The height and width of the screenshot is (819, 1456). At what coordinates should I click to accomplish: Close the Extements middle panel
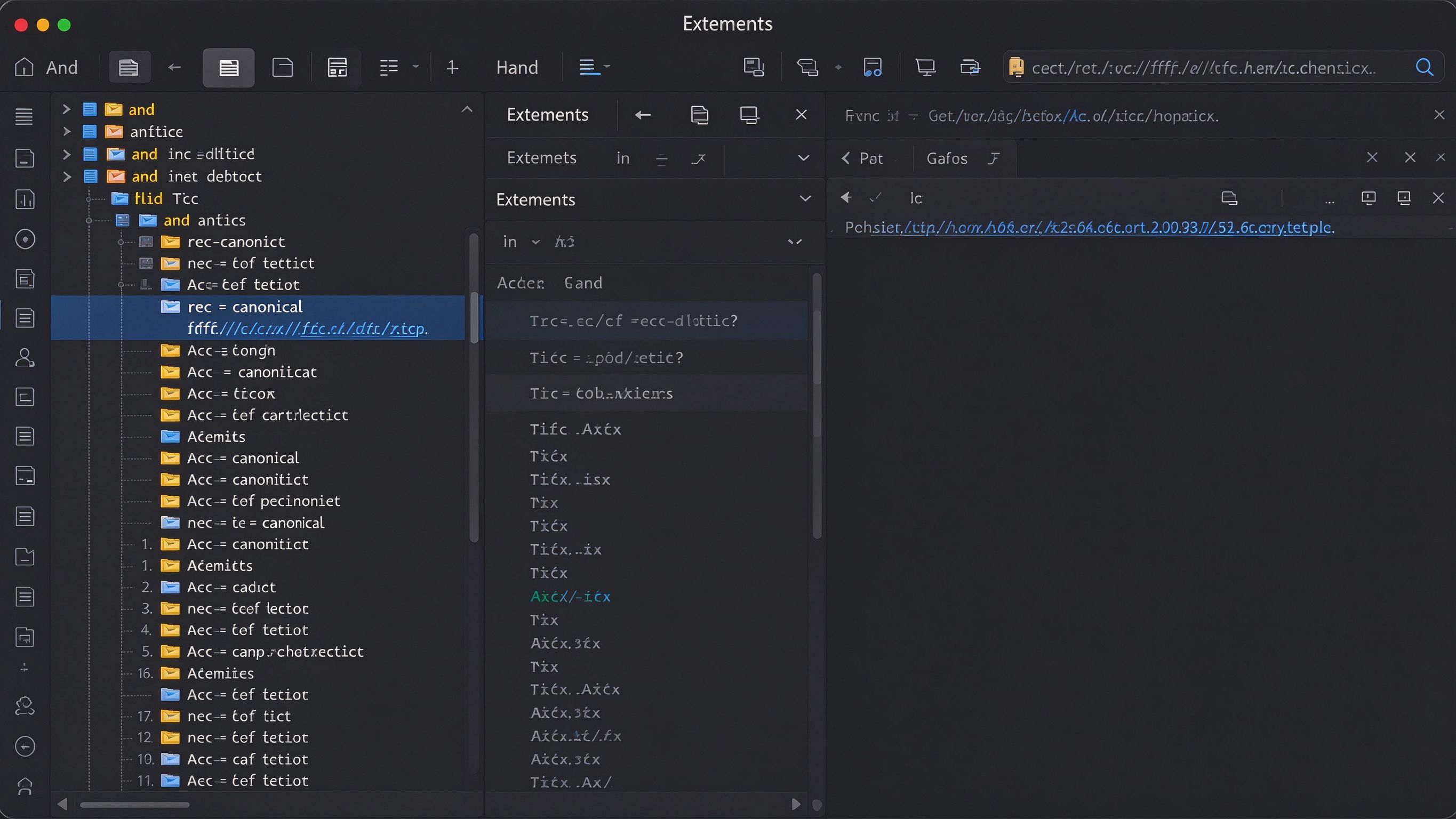point(801,115)
